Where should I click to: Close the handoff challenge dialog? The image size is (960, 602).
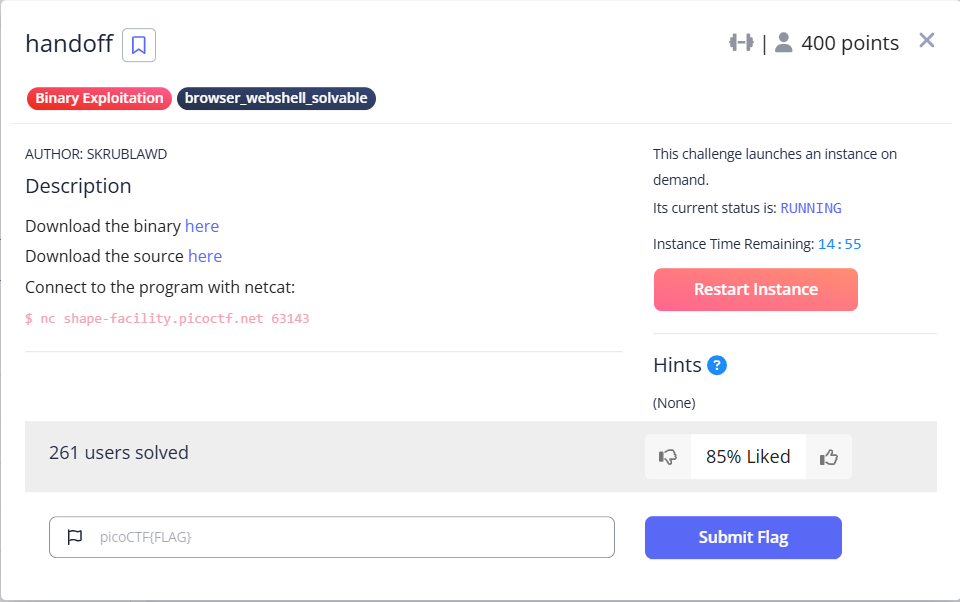point(926,40)
